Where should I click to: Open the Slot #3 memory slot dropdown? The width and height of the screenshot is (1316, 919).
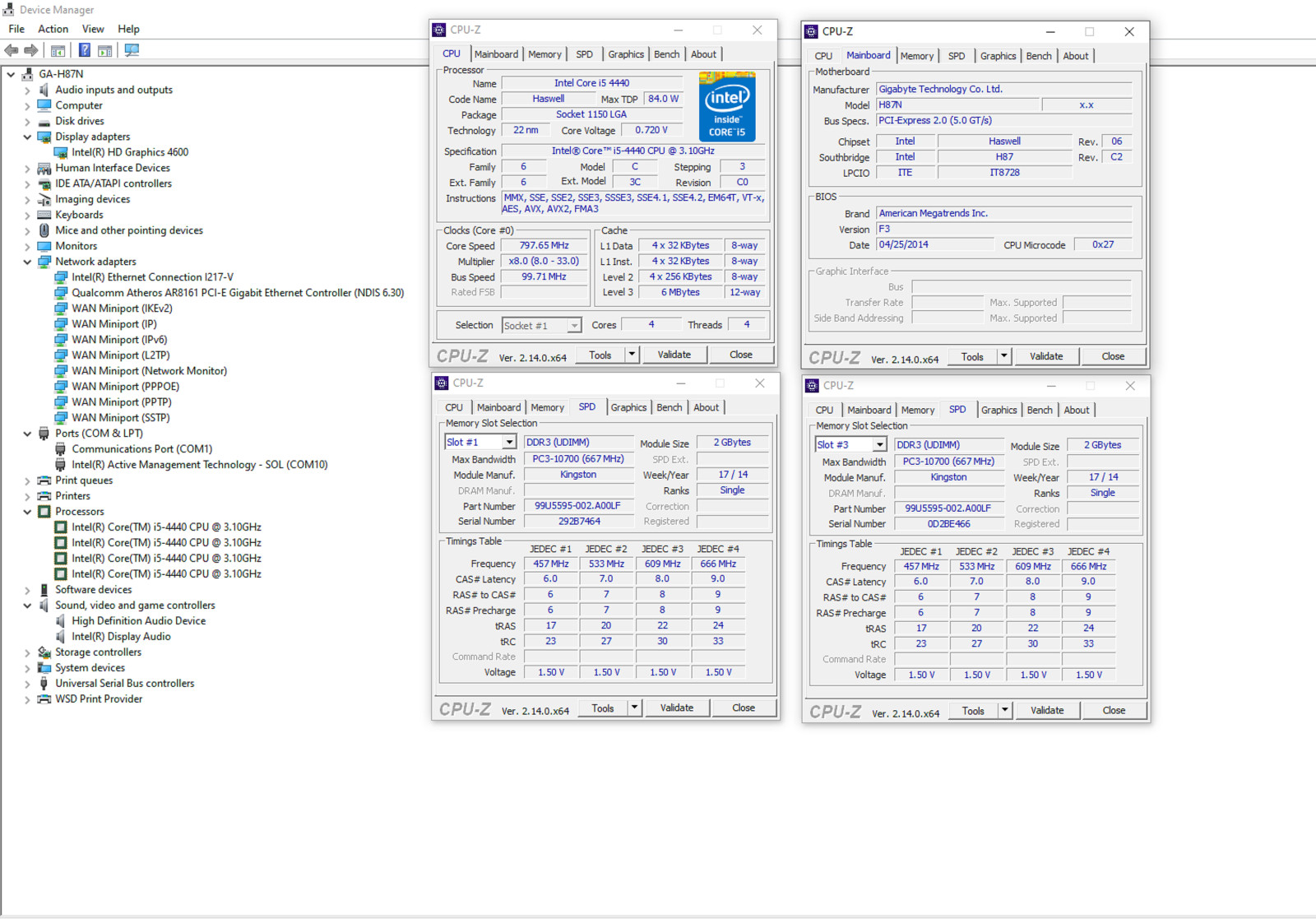pyautogui.click(x=879, y=445)
